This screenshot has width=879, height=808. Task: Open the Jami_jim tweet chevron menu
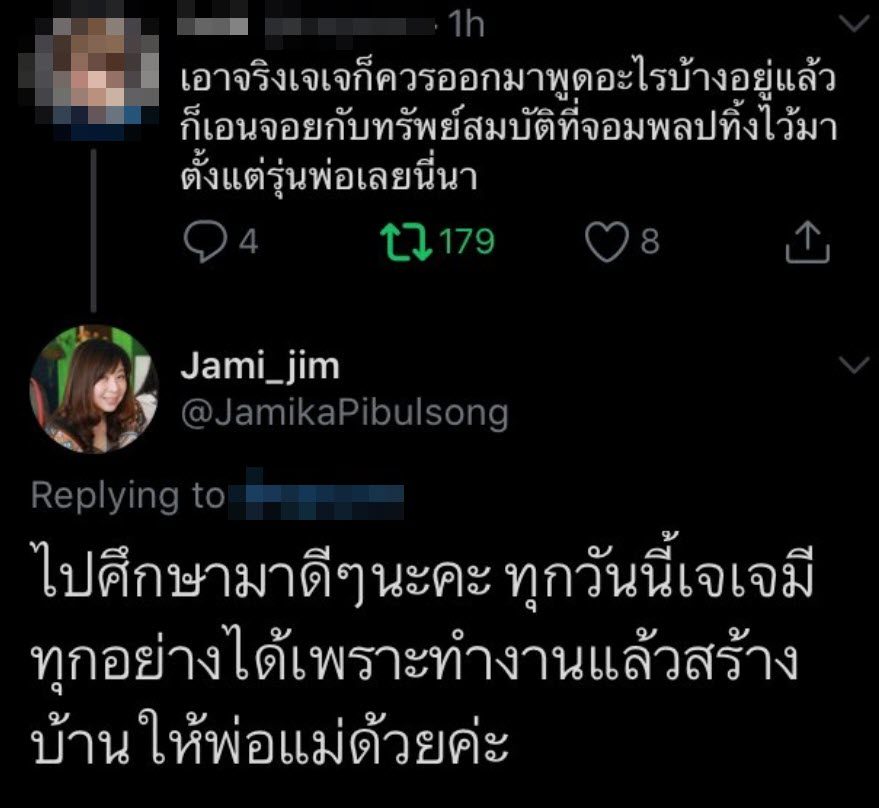[854, 365]
